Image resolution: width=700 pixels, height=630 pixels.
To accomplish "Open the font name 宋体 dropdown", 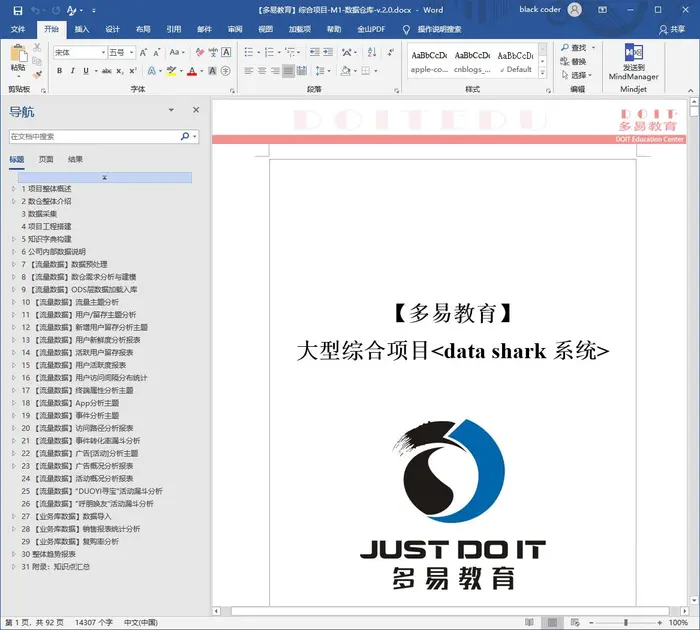I will coord(103,53).
